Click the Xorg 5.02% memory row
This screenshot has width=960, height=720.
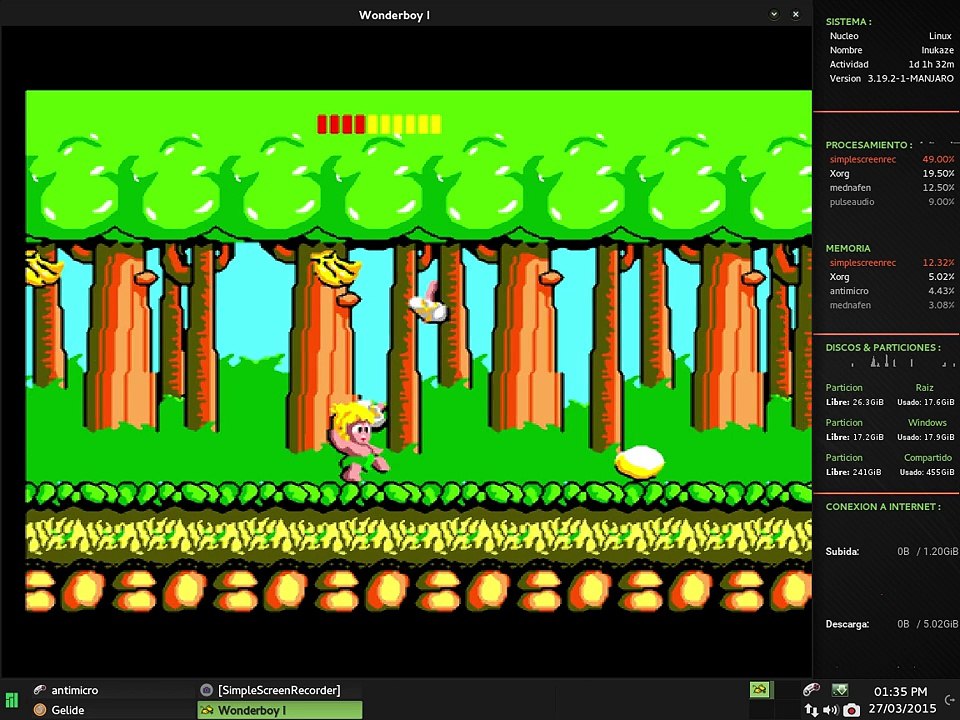892,277
